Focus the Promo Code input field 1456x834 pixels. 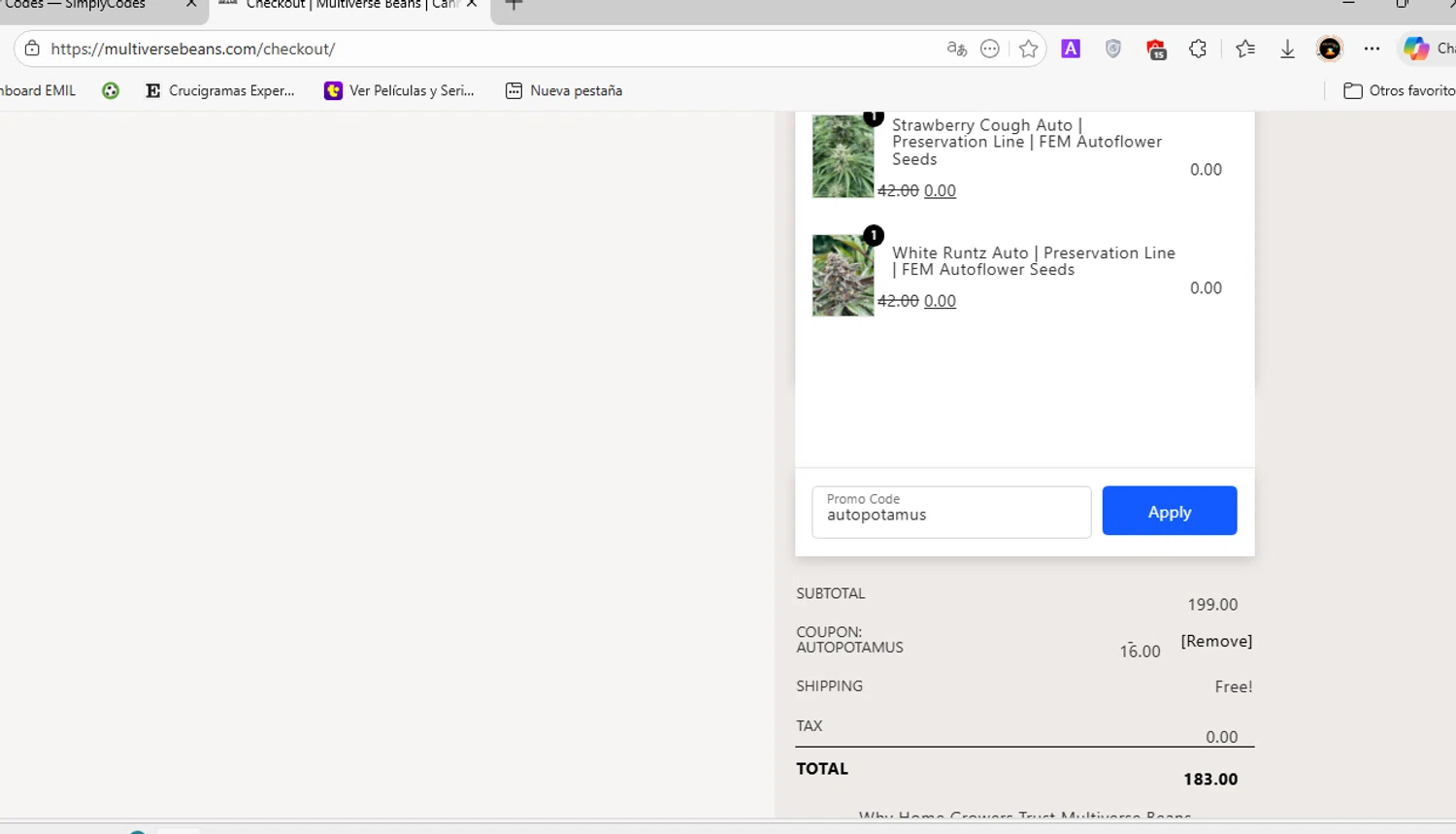click(951, 512)
